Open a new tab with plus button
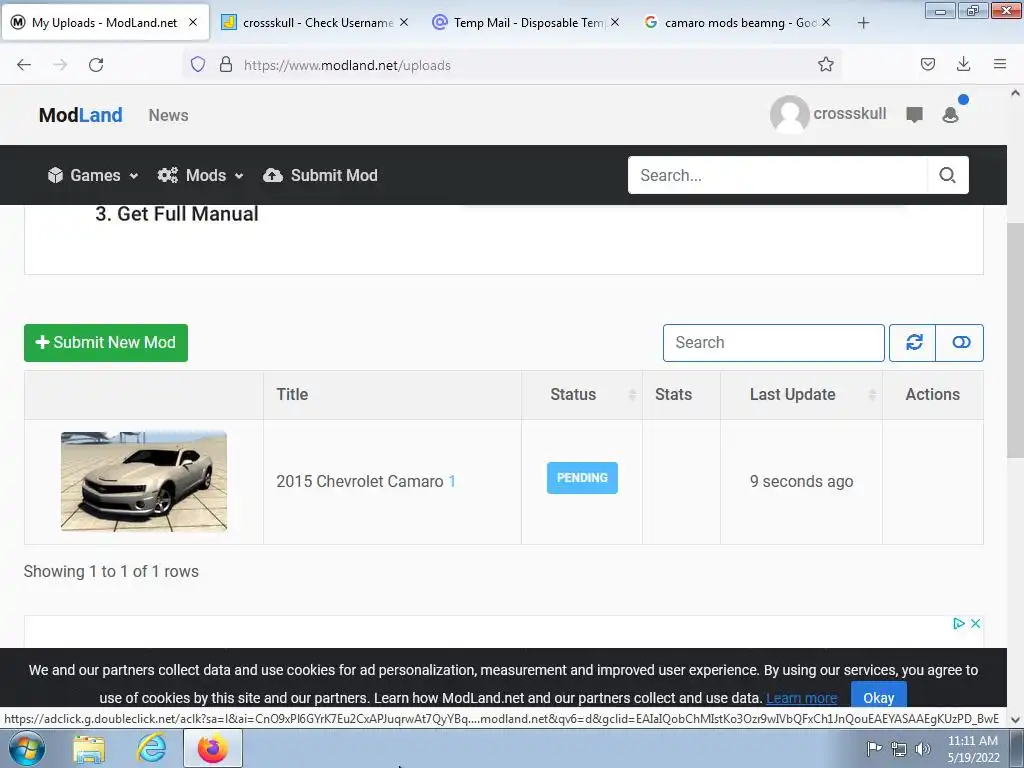This screenshot has height=768, width=1024. click(x=863, y=23)
